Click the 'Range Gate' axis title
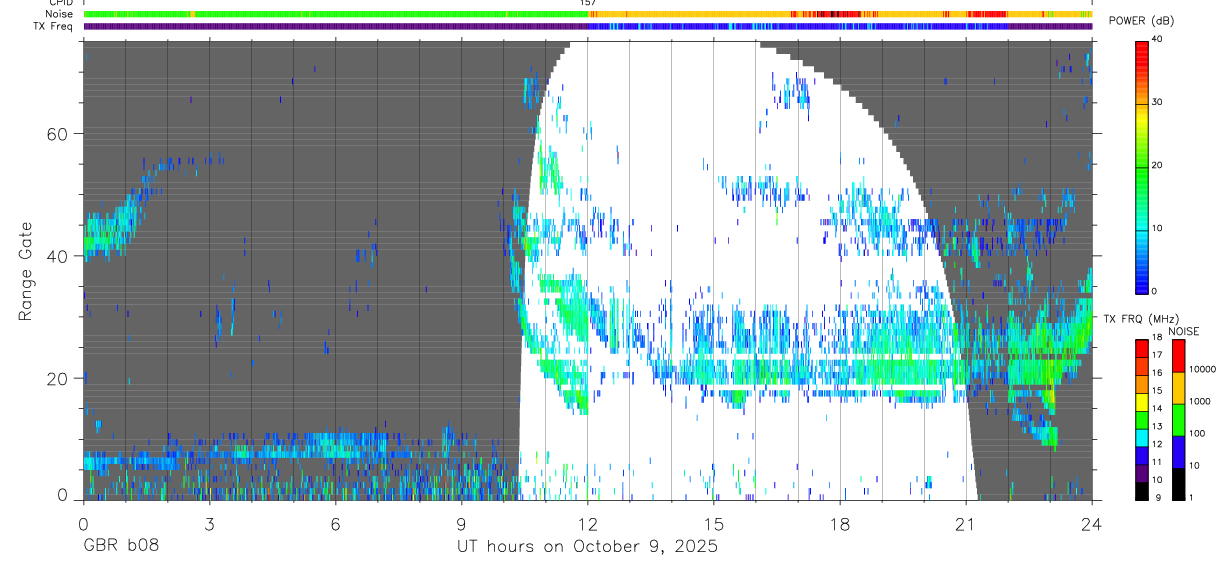The width and height of the screenshot is (1228, 567). click(x=26, y=271)
